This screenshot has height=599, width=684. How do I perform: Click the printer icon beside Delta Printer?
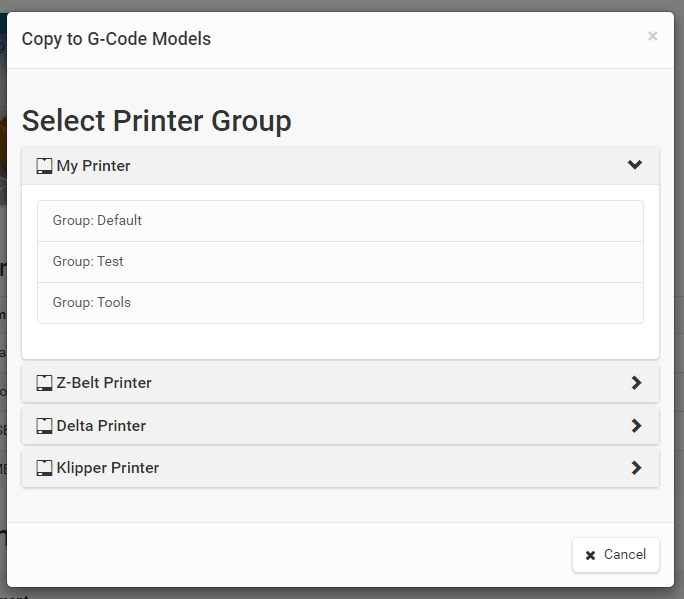pos(44,426)
